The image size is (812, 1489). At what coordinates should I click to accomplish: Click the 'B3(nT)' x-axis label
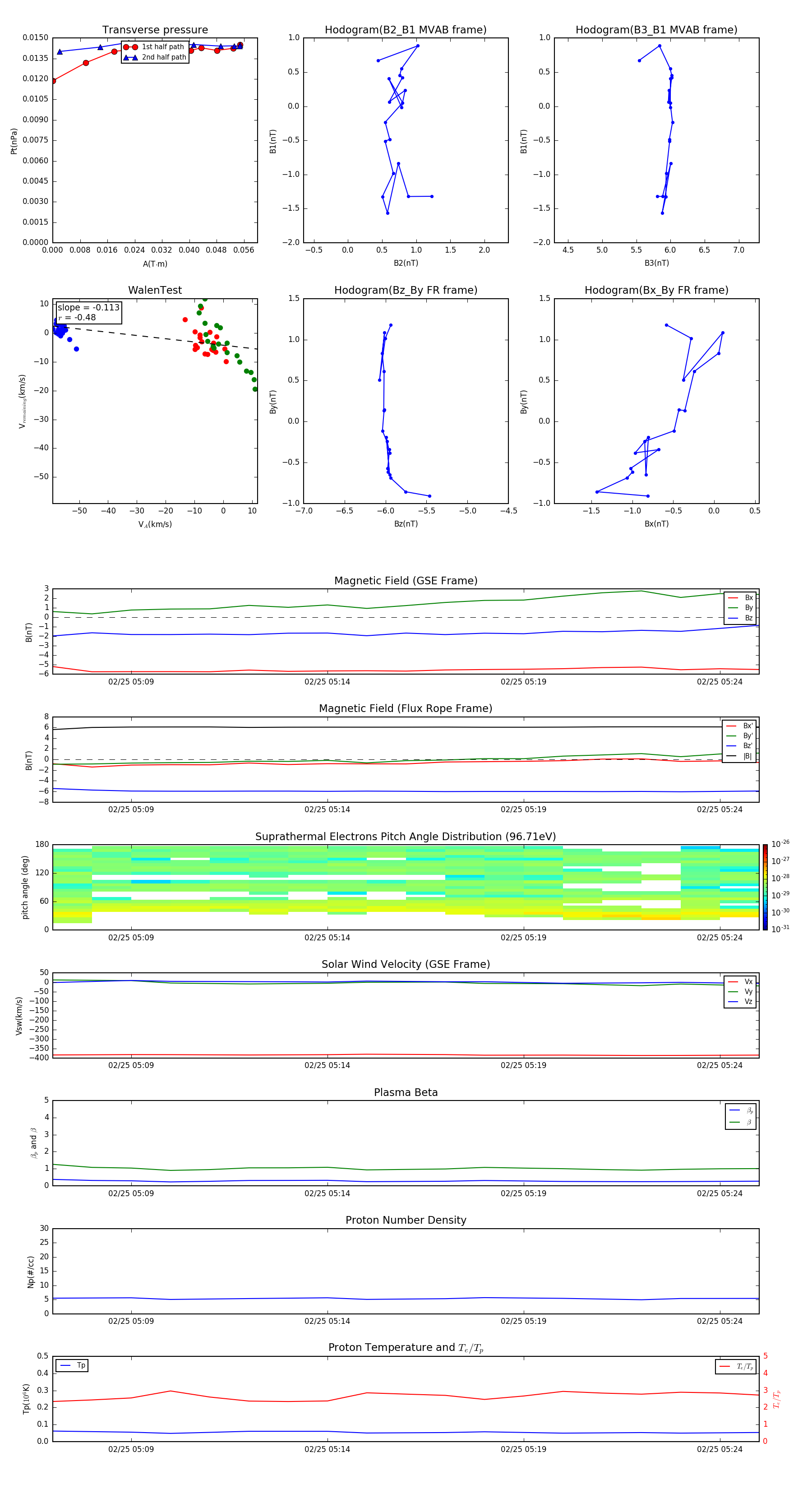point(656,263)
